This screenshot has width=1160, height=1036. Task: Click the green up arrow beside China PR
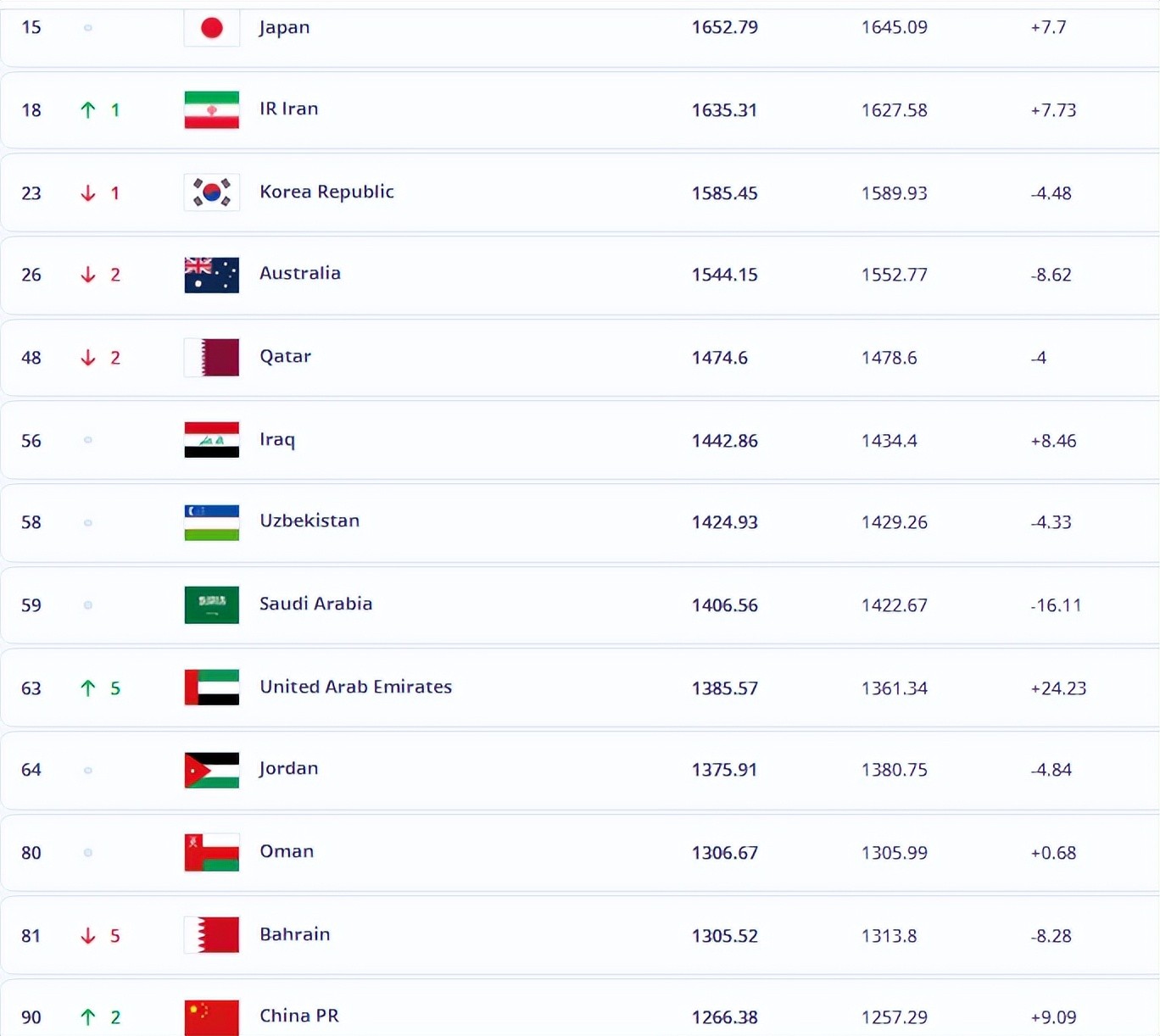88,1017
